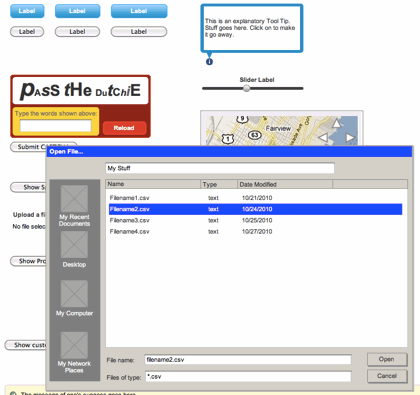Sort files by the Name column header
Viewport: 420px width, 395px height.
pos(153,184)
